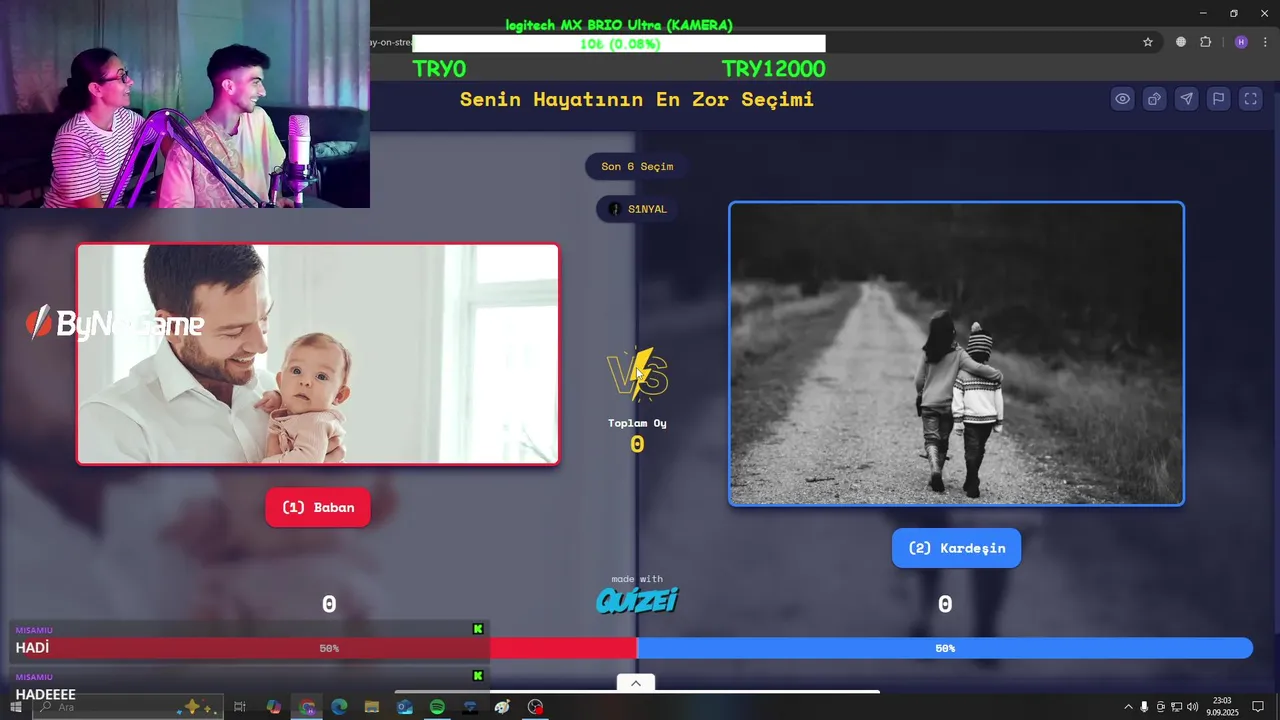This screenshot has width=1280, height=720.
Task: Open the volume speaker icon in tray
Action: [x=1192, y=707]
